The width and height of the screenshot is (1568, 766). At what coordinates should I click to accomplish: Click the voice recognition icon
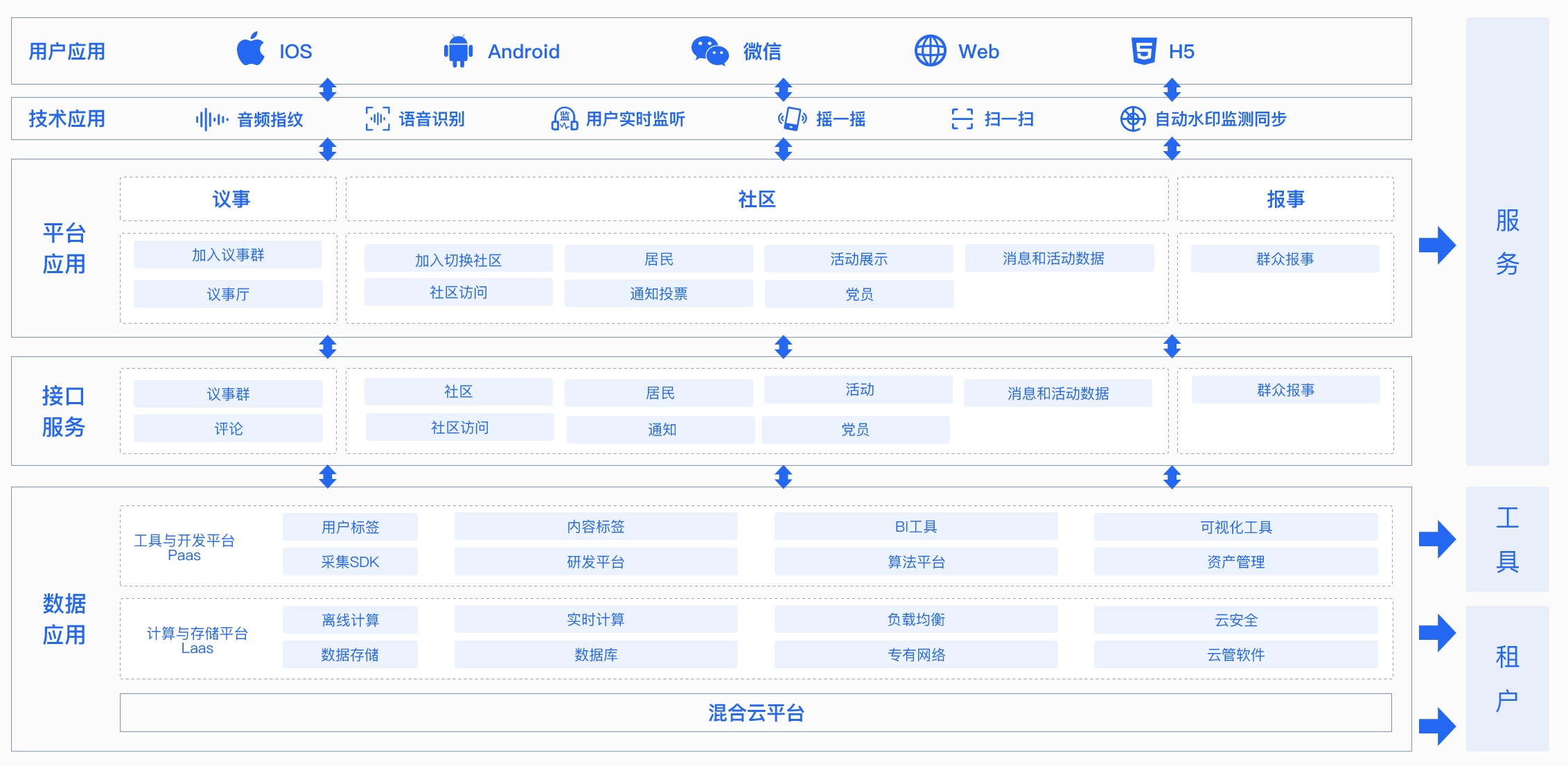pos(378,119)
